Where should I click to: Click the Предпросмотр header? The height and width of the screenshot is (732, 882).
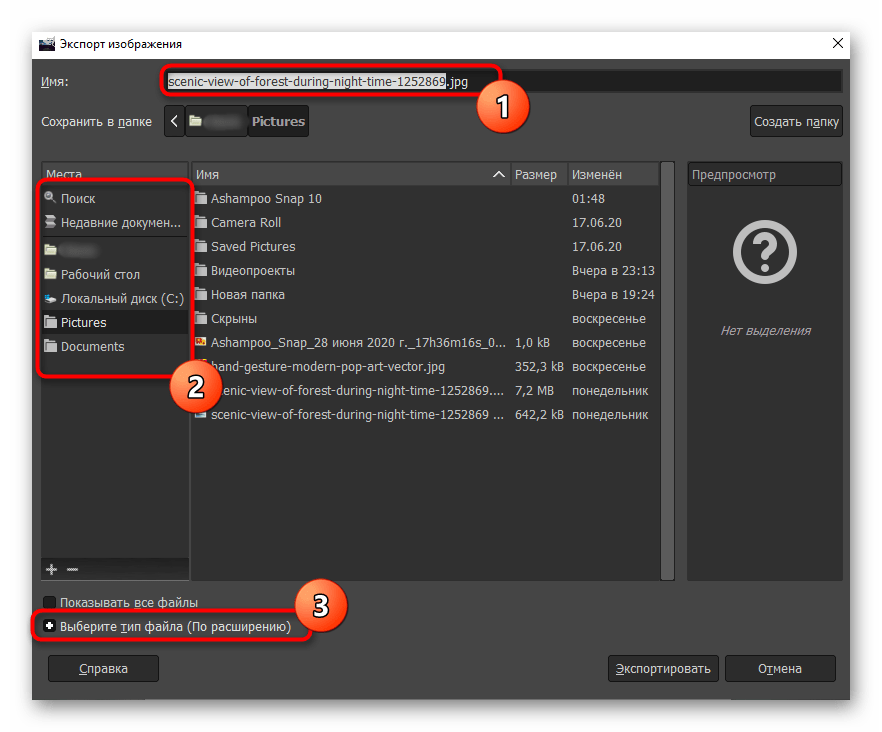(764, 174)
